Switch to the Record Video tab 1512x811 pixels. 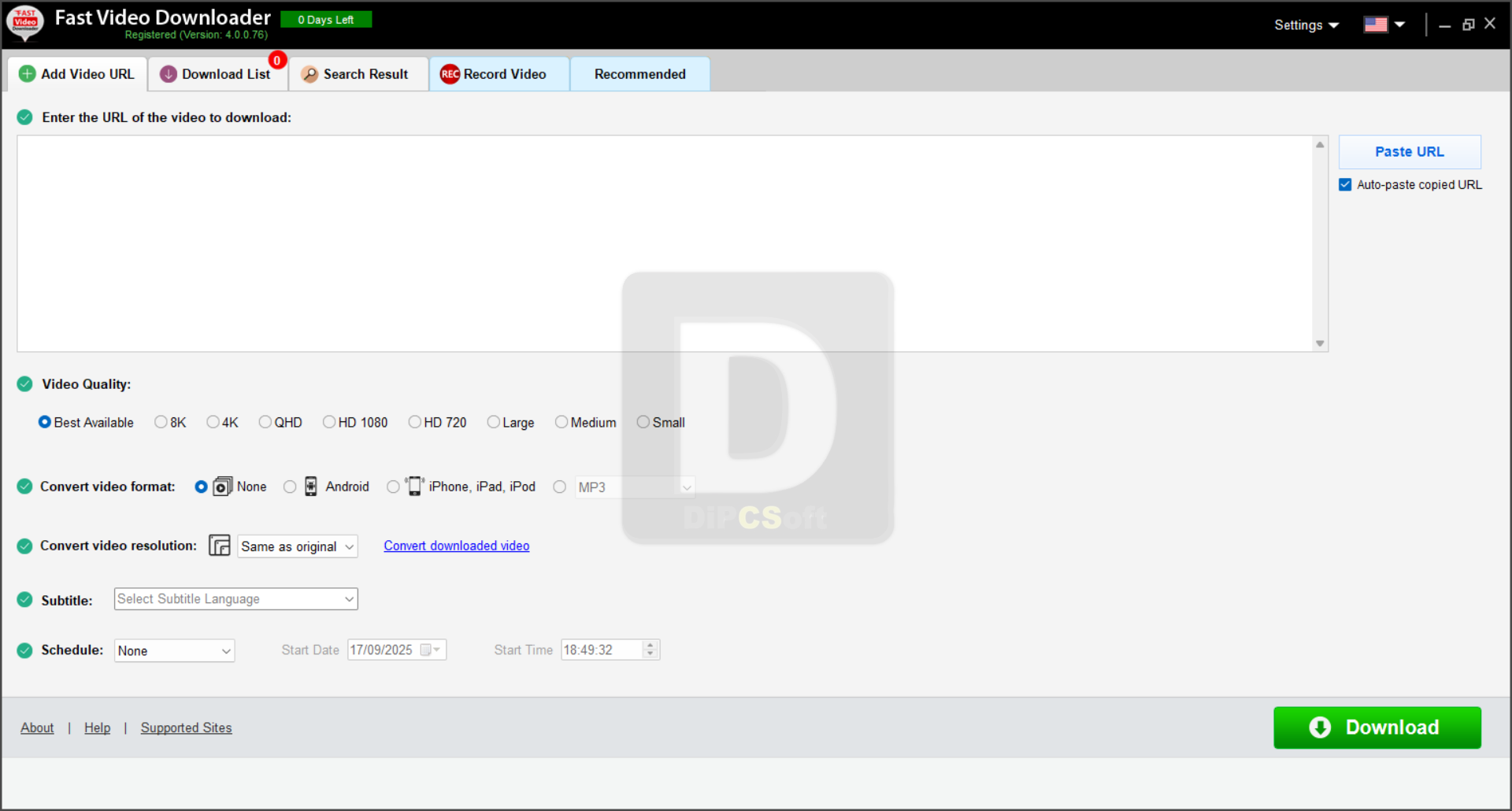[499, 74]
